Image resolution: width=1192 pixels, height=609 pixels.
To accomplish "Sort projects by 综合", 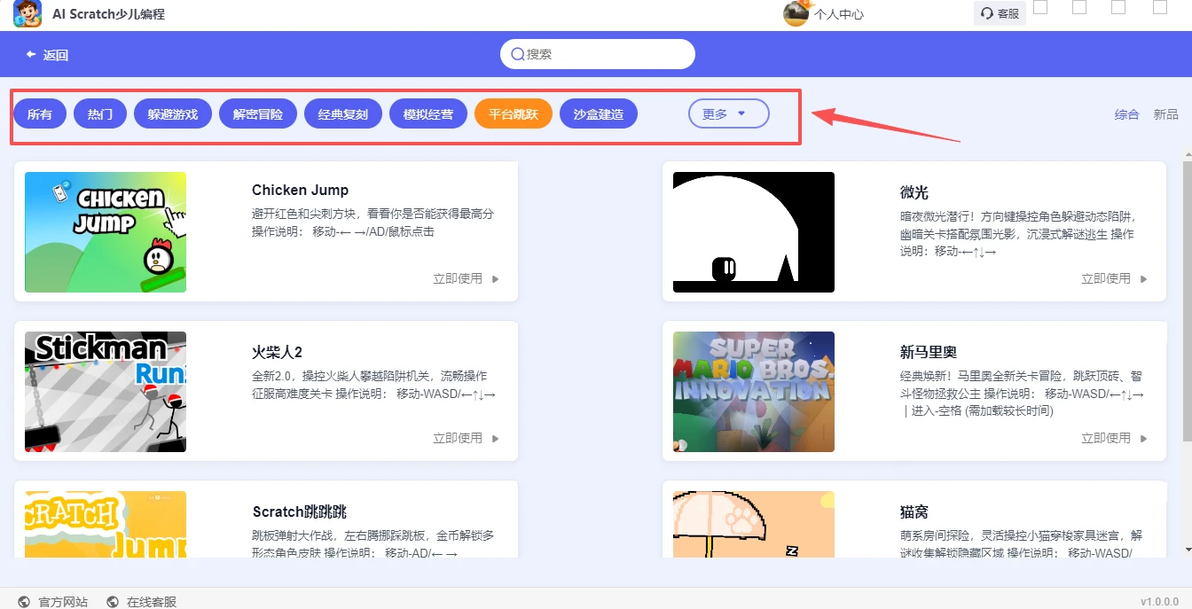I will (1127, 114).
